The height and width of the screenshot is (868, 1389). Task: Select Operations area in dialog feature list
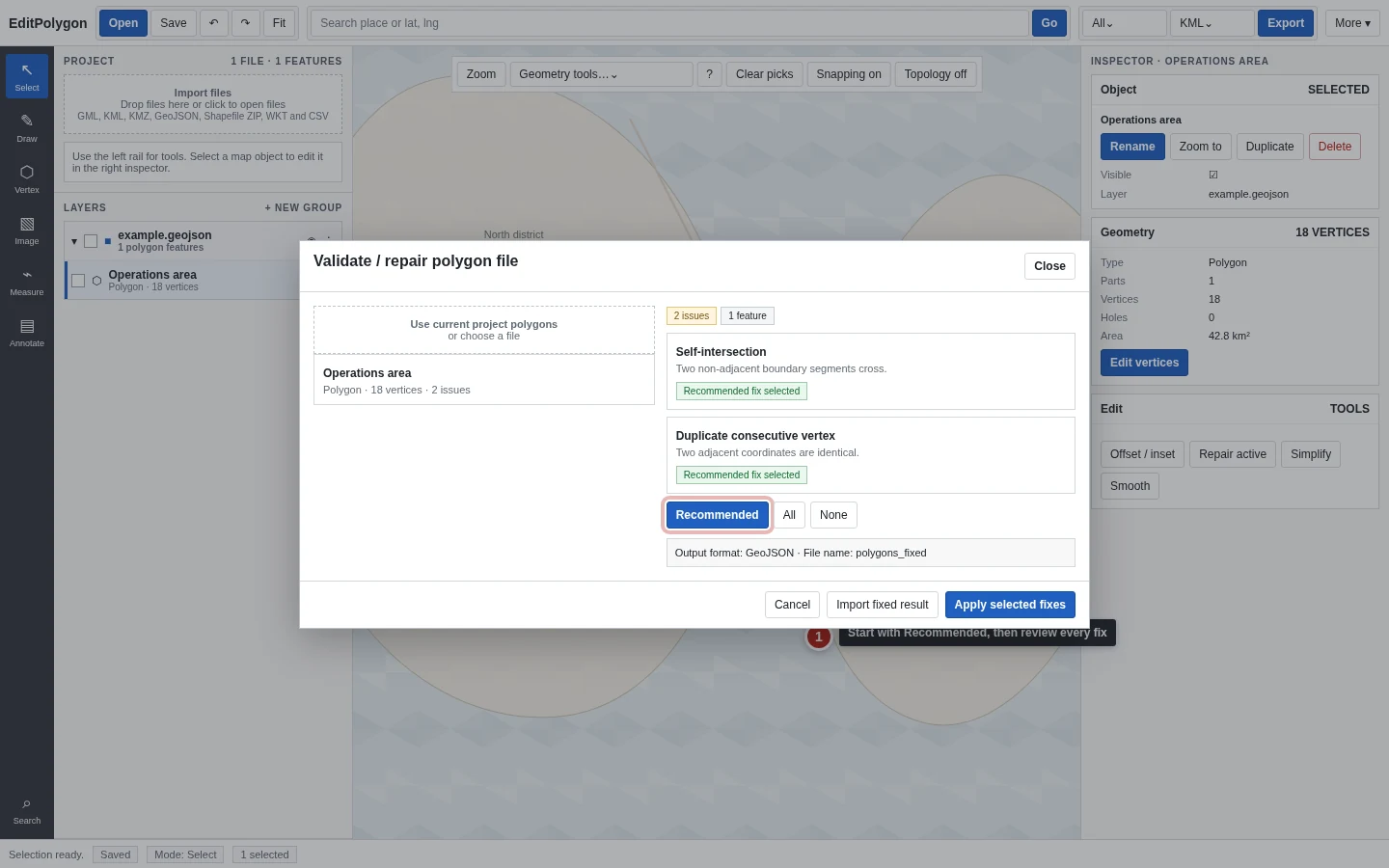[484, 380]
